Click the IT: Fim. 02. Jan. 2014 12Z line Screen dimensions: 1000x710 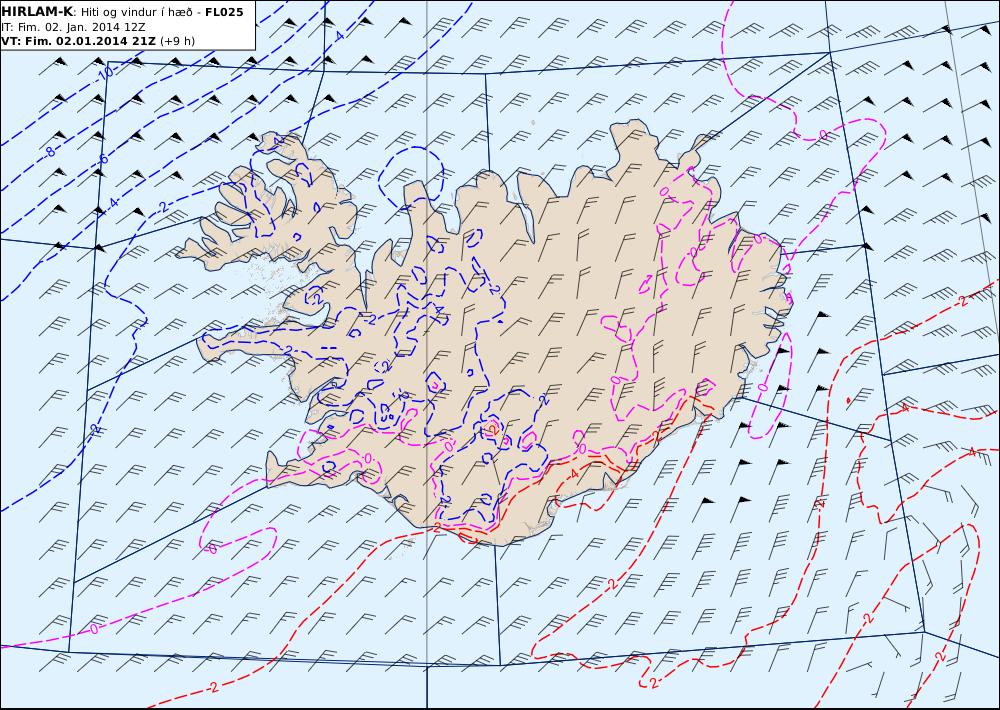click(x=73, y=27)
